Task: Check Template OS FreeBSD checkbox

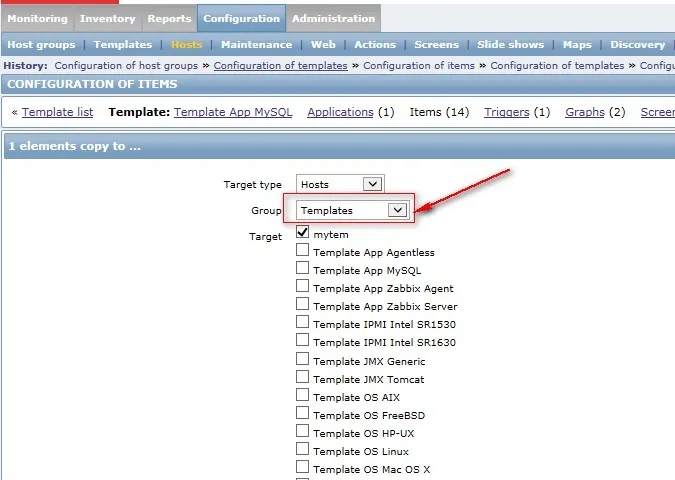Action: 302,413
